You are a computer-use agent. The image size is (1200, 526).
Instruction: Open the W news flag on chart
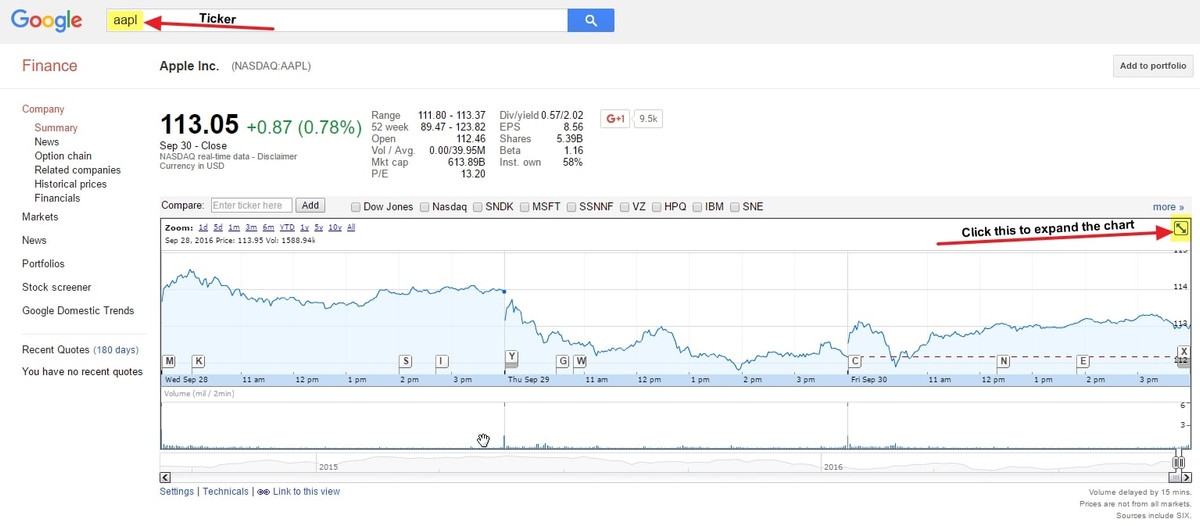[580, 360]
